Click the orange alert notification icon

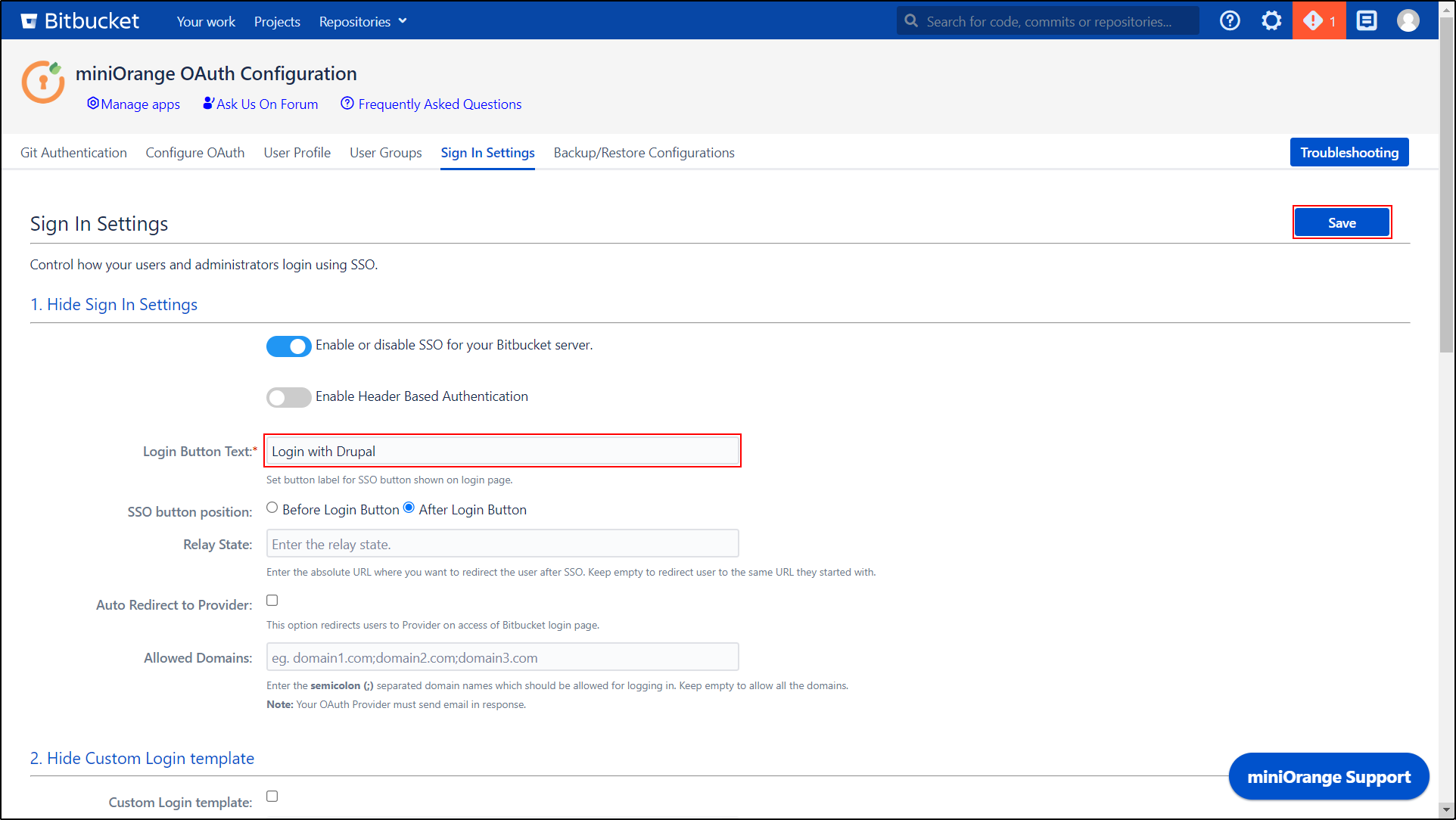[x=1318, y=21]
